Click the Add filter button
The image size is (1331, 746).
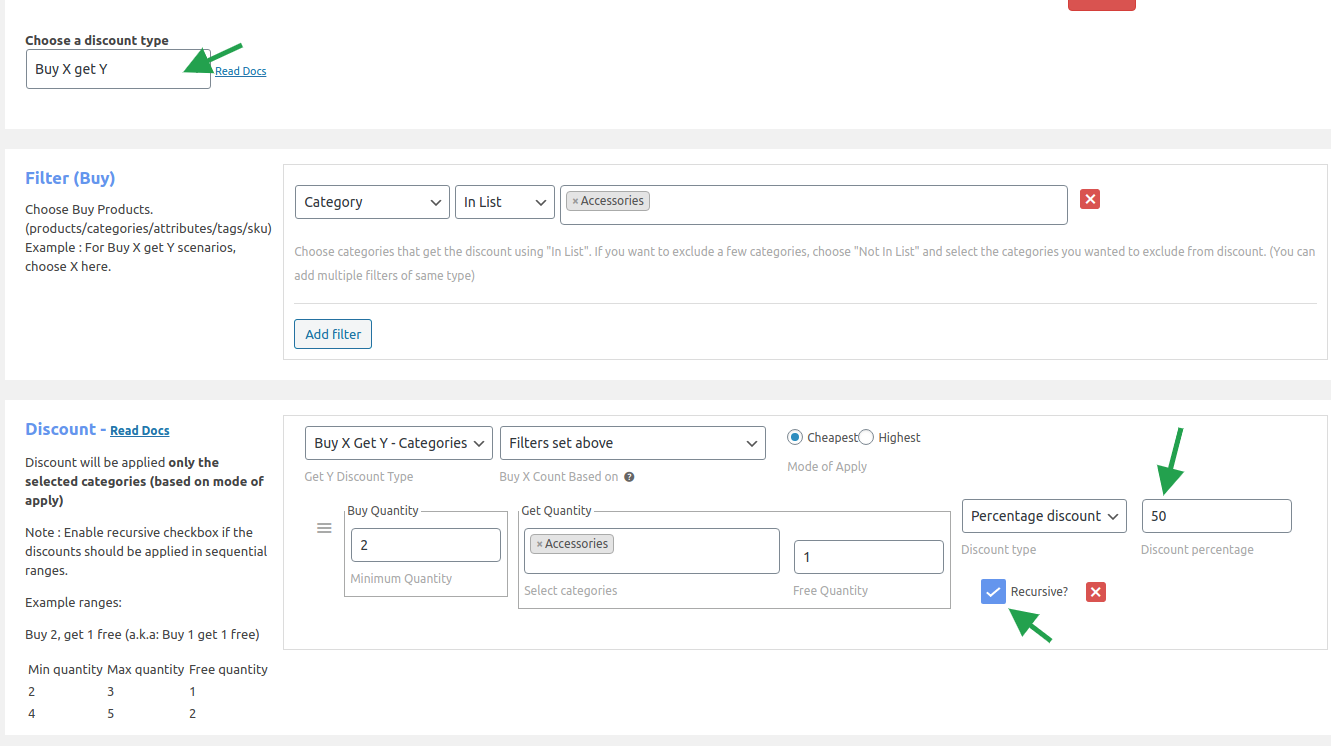click(x=333, y=334)
